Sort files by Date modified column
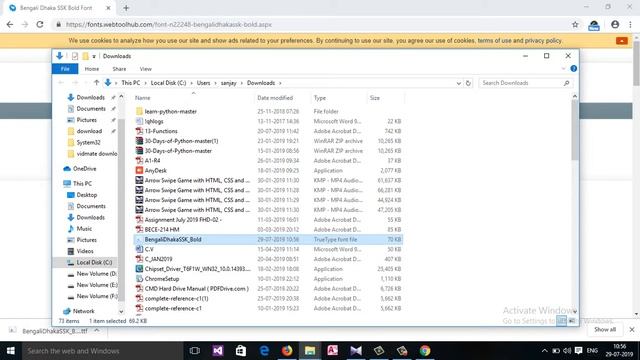 click(x=275, y=98)
